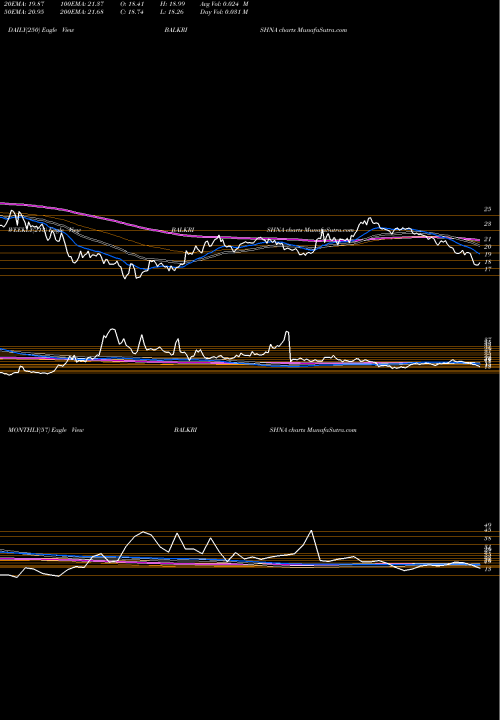
Task: Click the Avg Vol reading in the header
Action: 224,4
